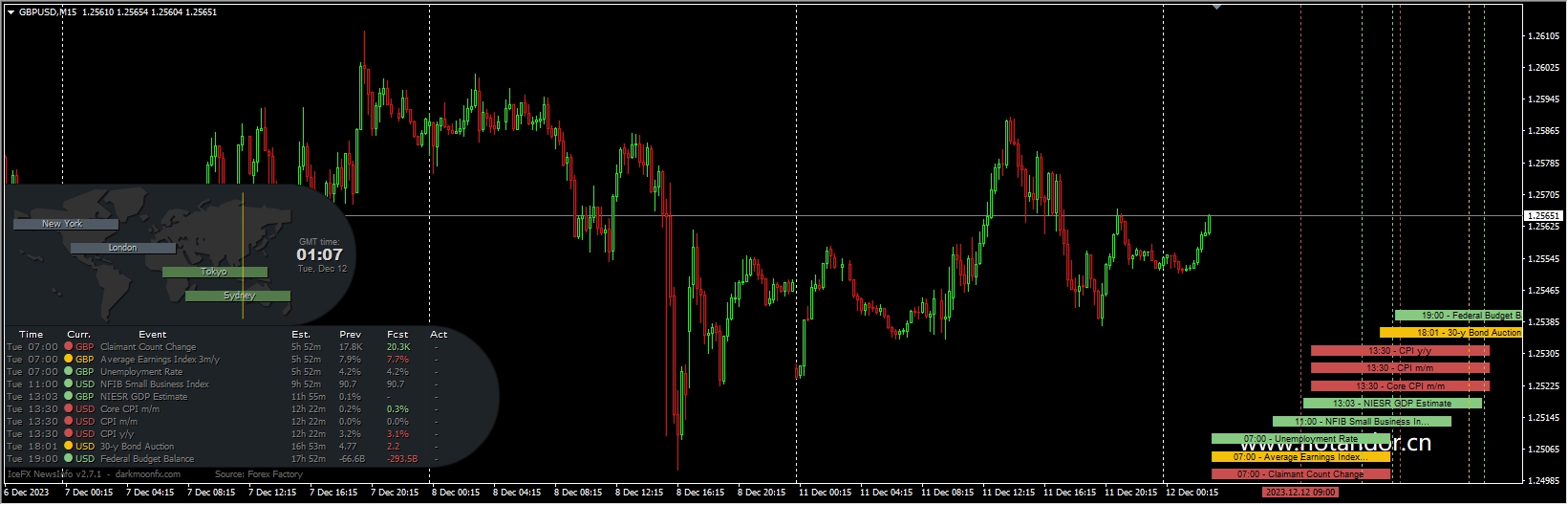Click the NIESR GDP Estimate event row
The image size is (1568, 505).
point(143,397)
